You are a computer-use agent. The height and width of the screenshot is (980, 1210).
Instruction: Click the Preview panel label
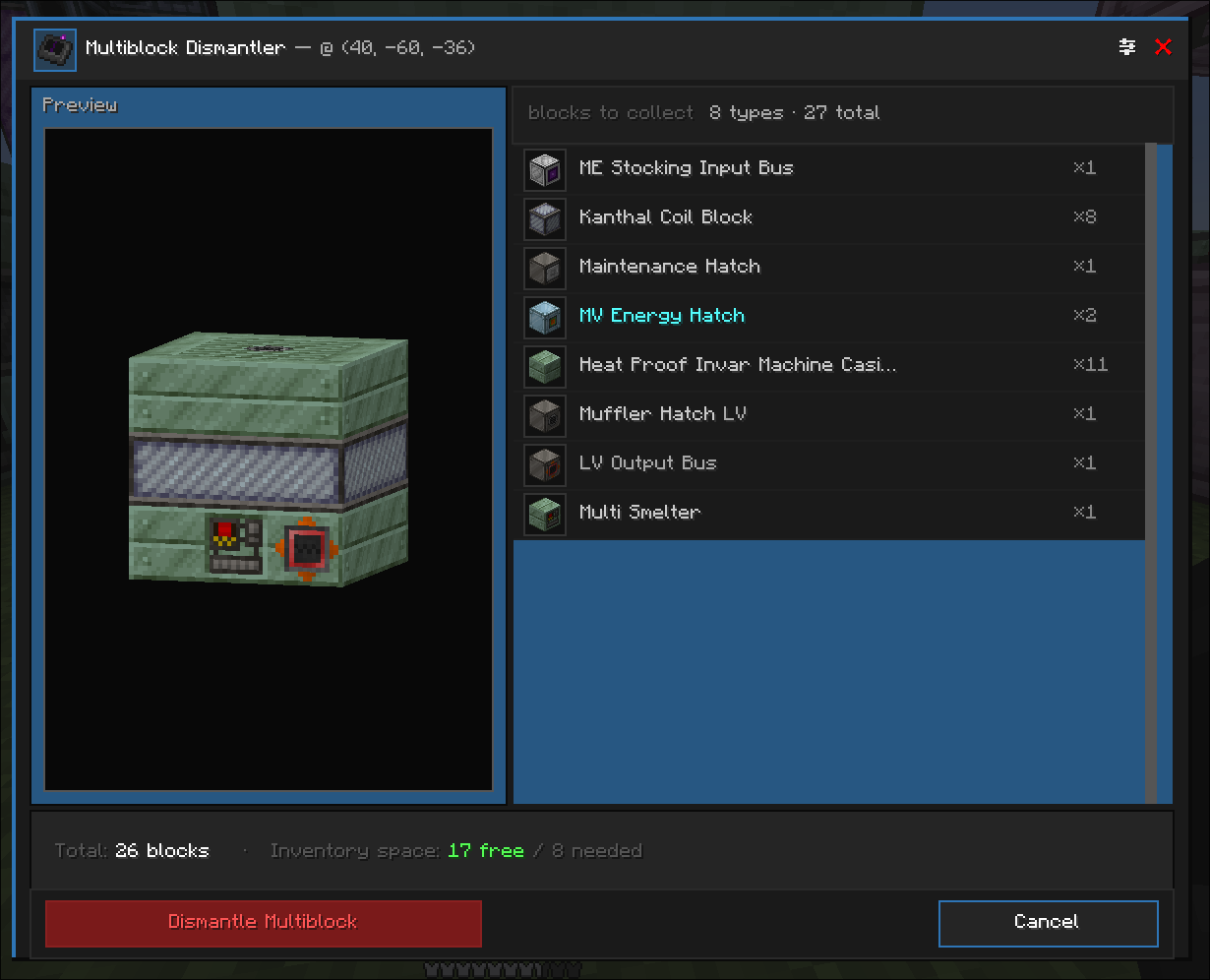click(80, 105)
